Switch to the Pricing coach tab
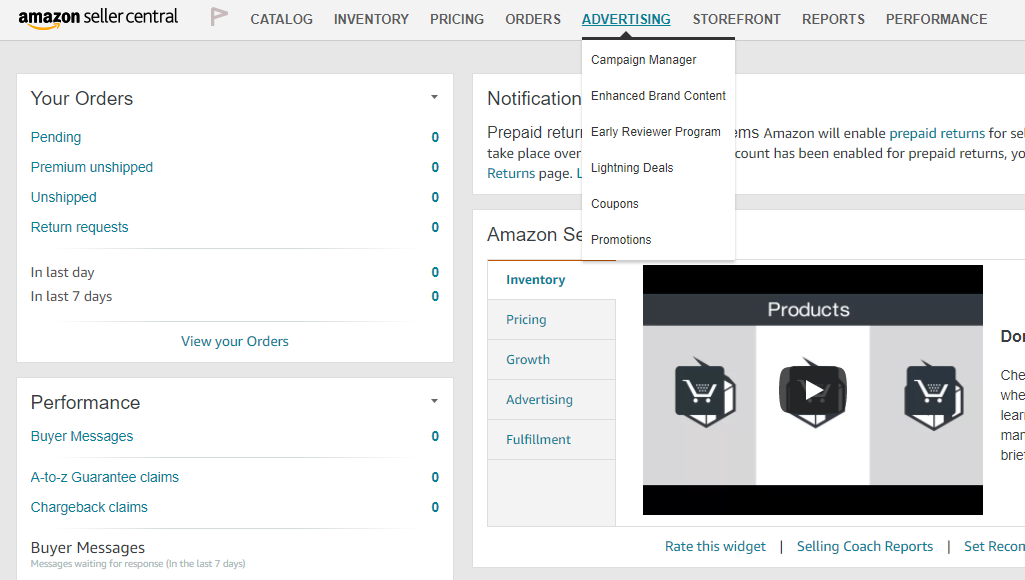Viewport: 1025px width, 580px height. 526,320
